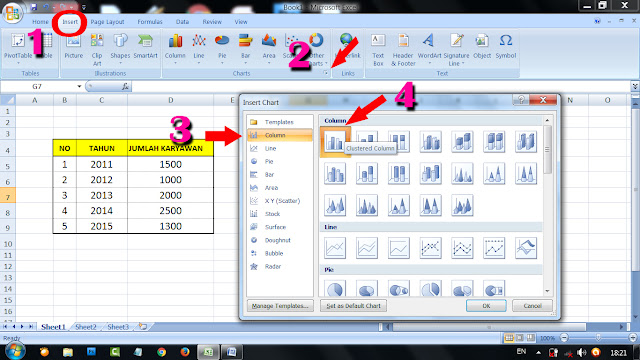The height and width of the screenshot is (360, 640).
Task: Choose the first Pie chart thumbnail
Action: point(335,288)
